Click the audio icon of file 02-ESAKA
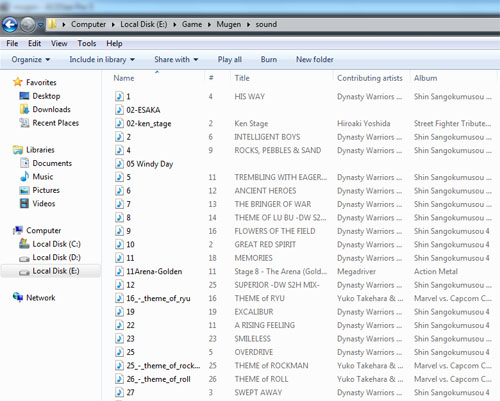500x401 pixels. [119, 110]
